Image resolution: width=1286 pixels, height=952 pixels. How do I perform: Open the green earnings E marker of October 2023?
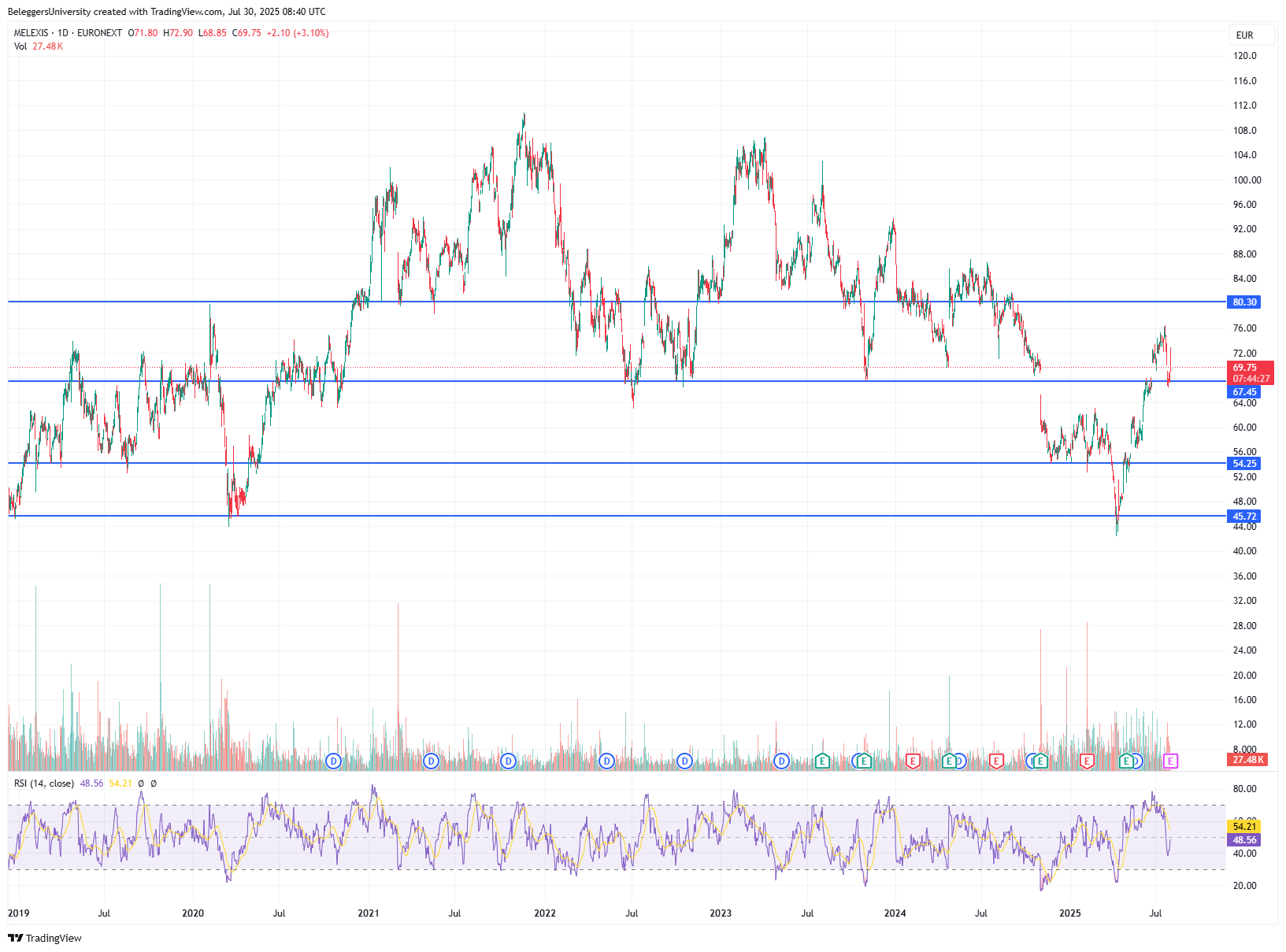[x=864, y=761]
